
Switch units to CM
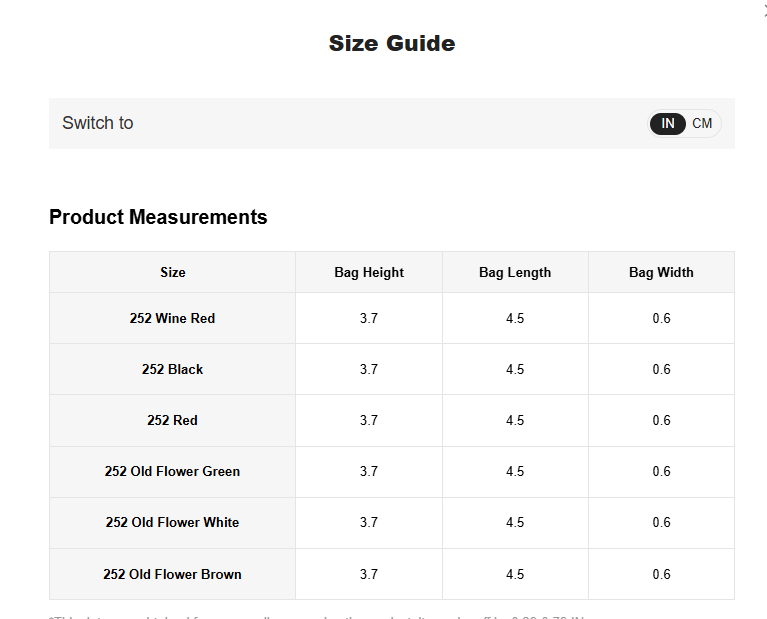(702, 123)
